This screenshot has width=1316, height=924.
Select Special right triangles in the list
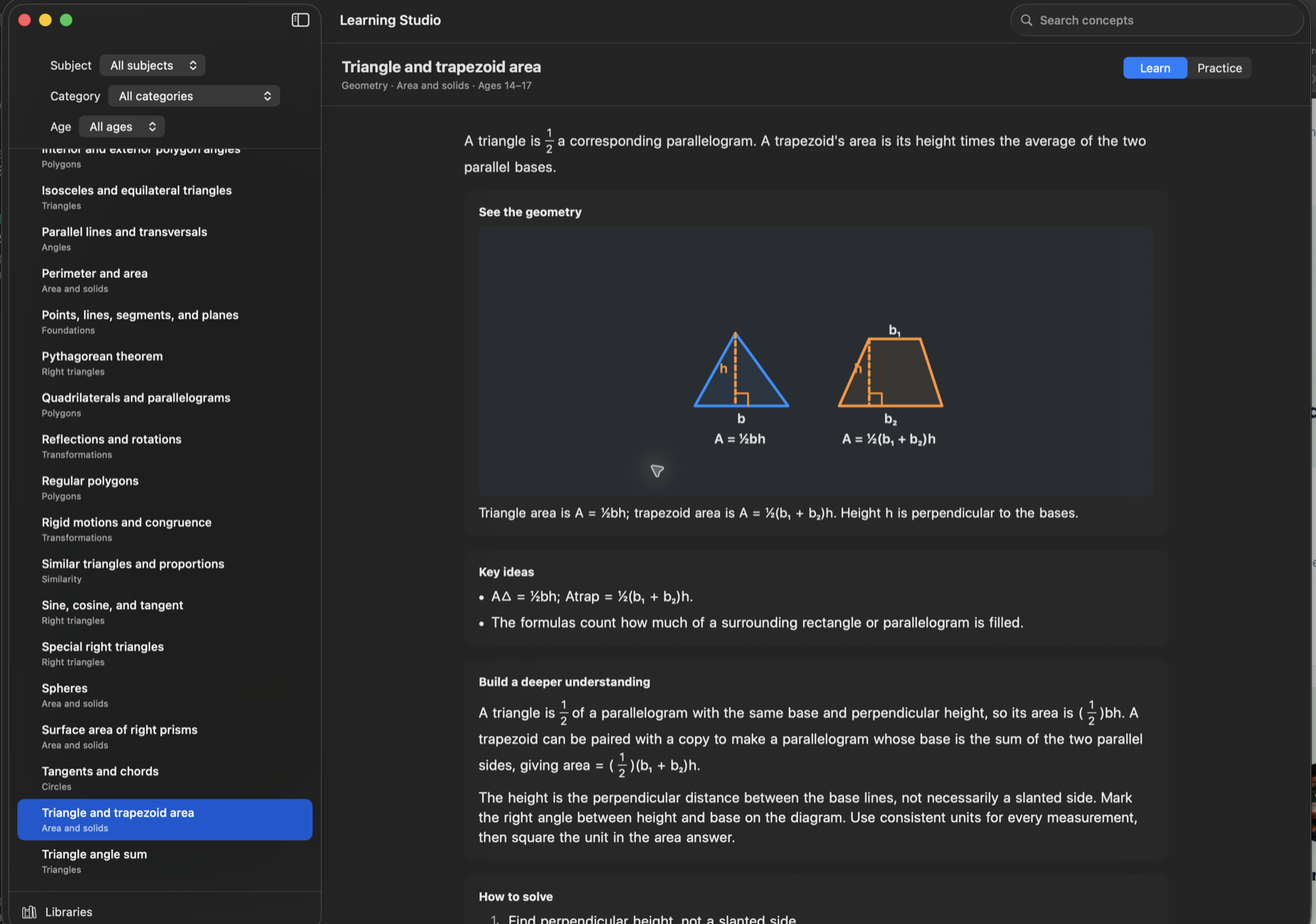(164, 654)
